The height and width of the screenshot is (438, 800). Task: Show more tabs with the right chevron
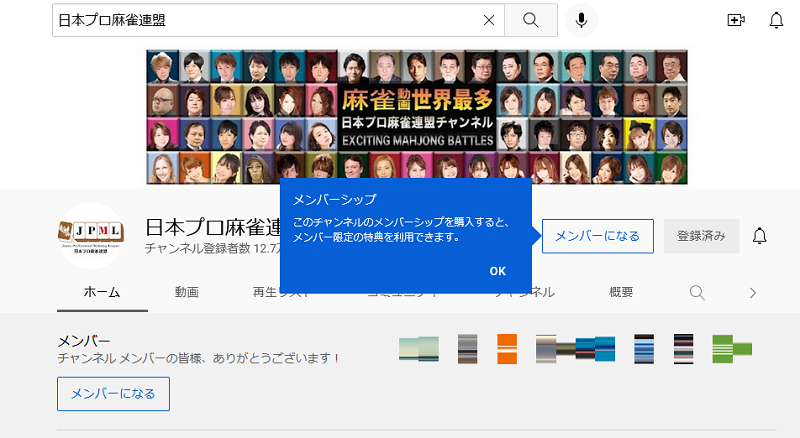[753, 292]
